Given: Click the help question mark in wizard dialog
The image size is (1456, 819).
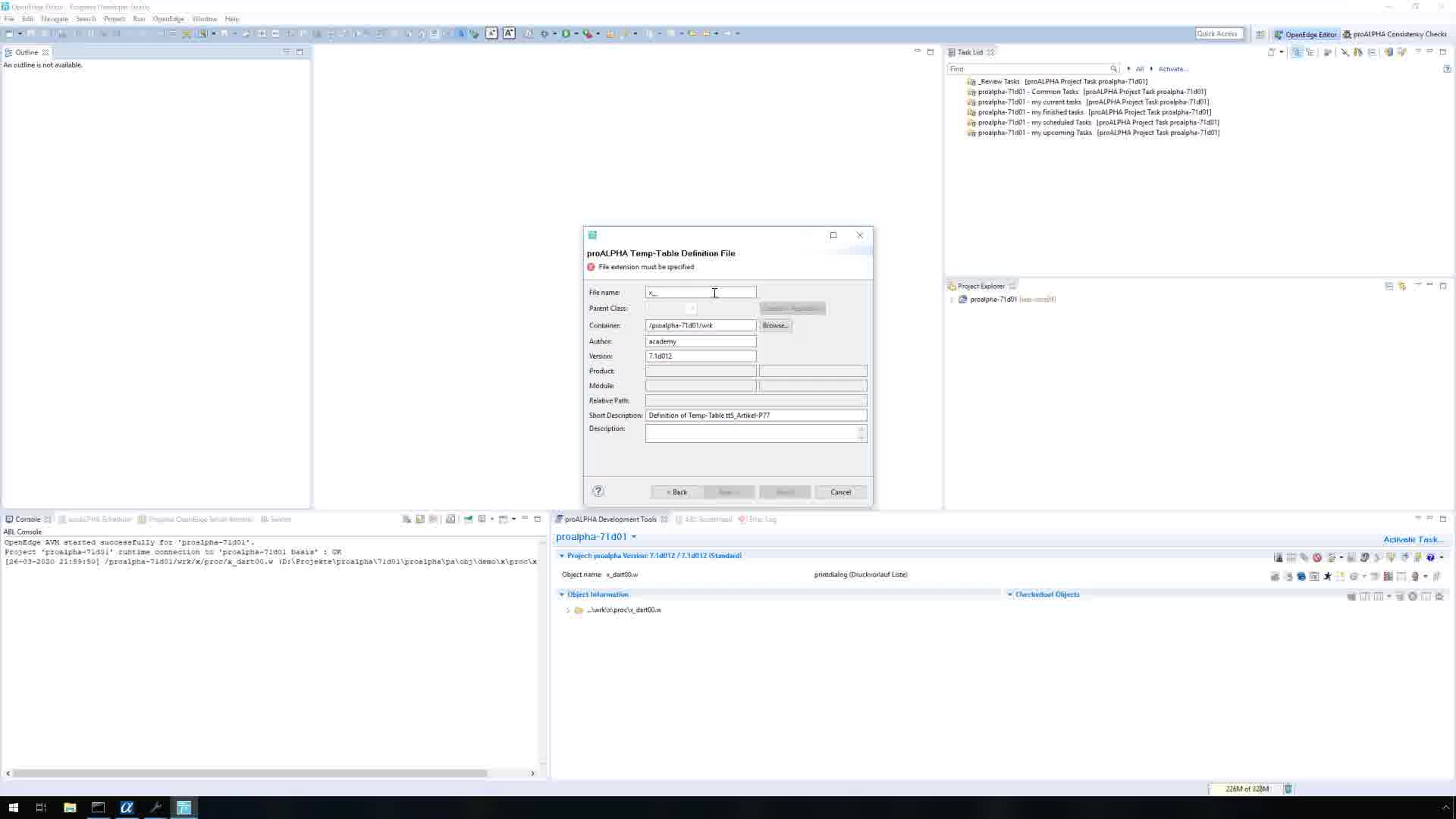Looking at the screenshot, I should click(x=598, y=491).
